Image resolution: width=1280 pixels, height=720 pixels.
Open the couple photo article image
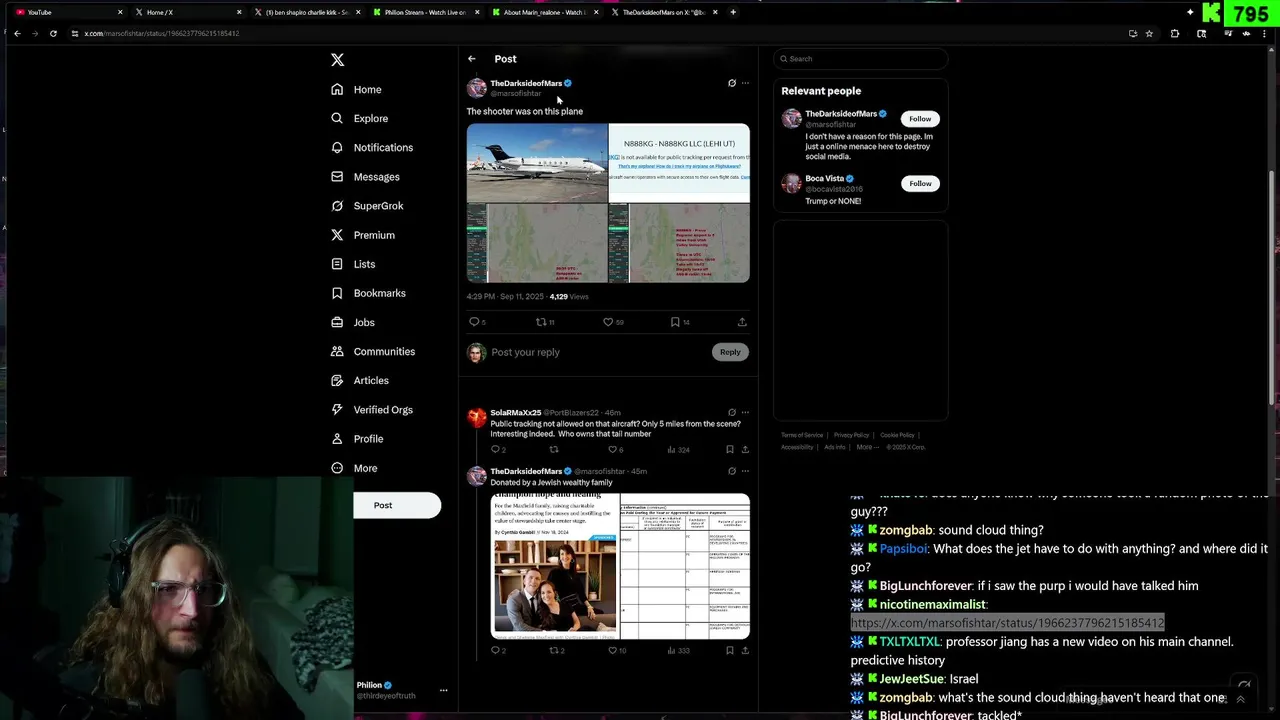555,566
